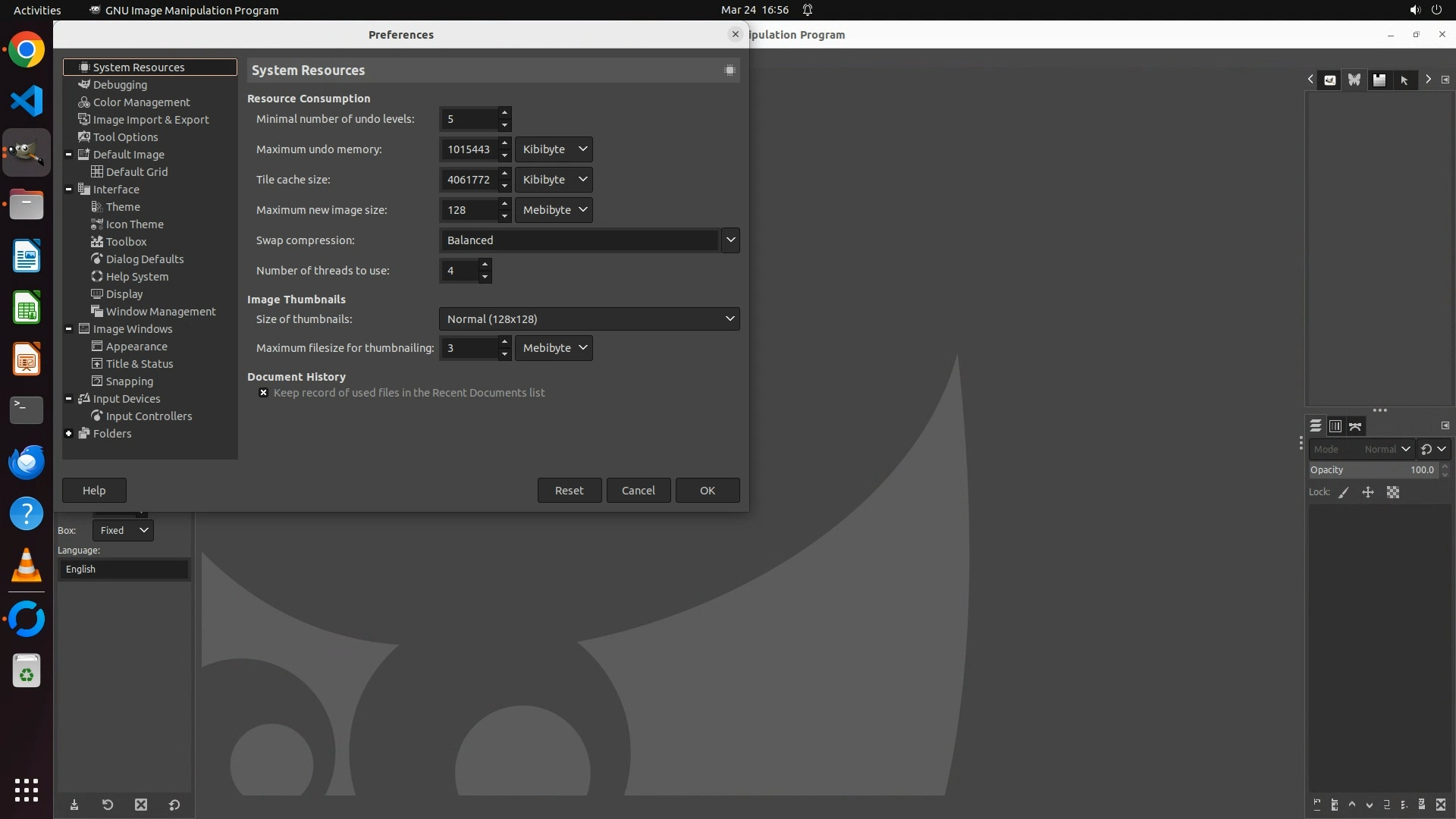1456x819 pixels.
Task: Open the Swap compression dropdown
Action: tap(588, 240)
